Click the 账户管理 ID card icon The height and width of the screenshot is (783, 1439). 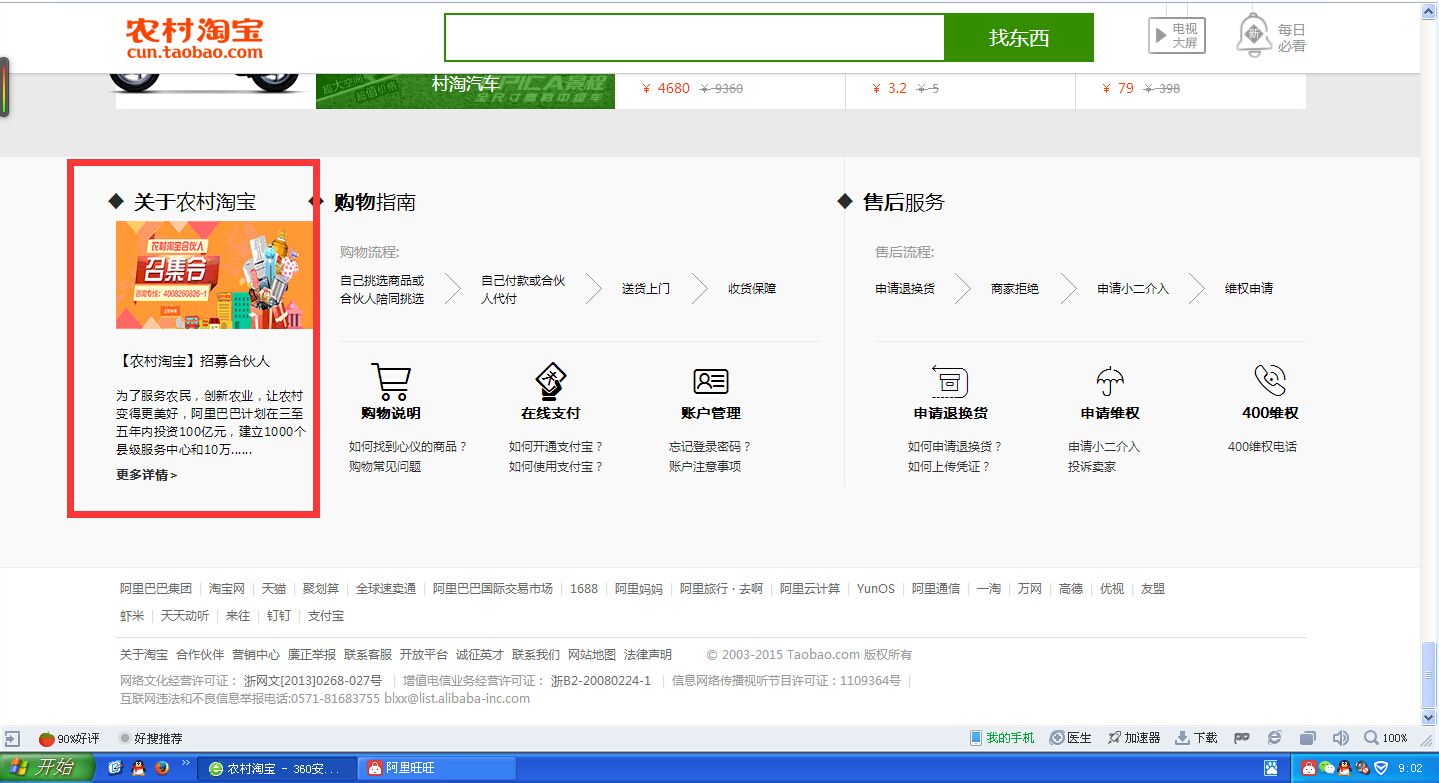tap(710, 381)
